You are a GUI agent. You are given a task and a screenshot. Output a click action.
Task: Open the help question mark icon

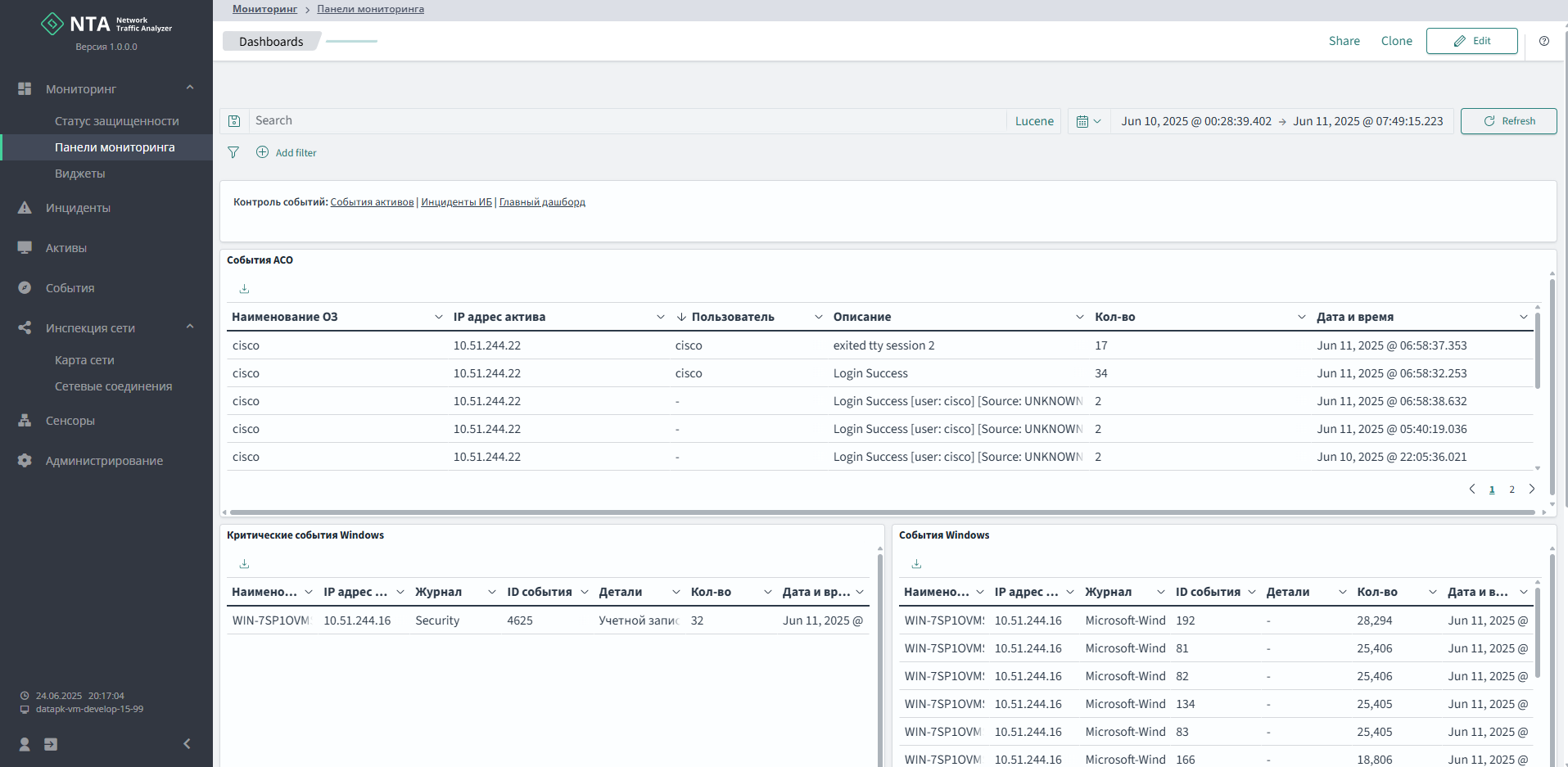(x=1543, y=41)
